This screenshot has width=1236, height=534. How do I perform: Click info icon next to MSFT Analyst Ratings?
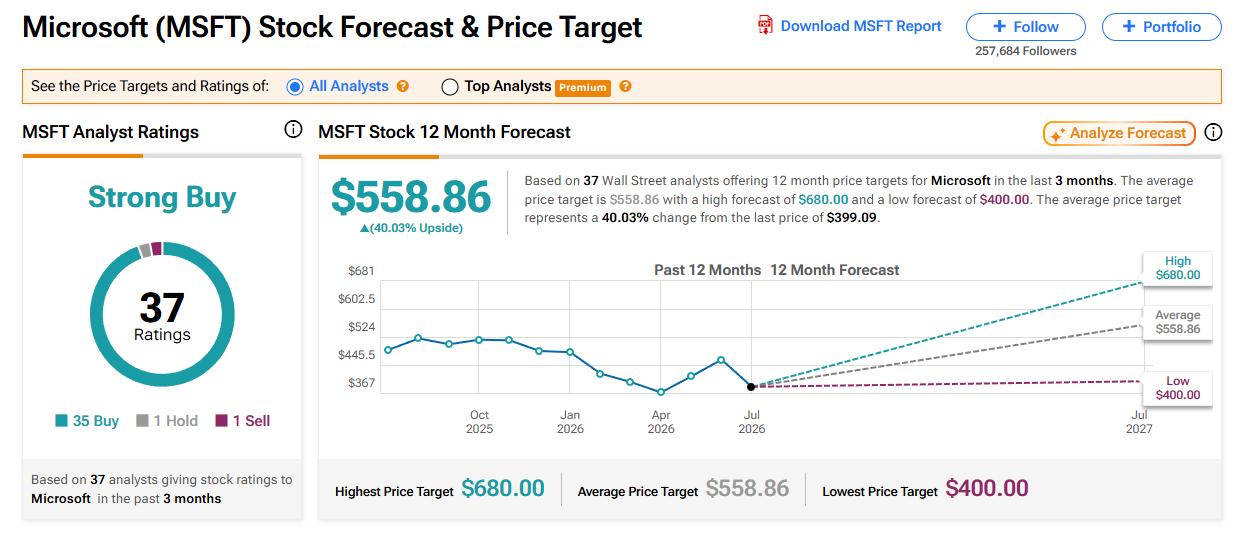tap(293, 130)
